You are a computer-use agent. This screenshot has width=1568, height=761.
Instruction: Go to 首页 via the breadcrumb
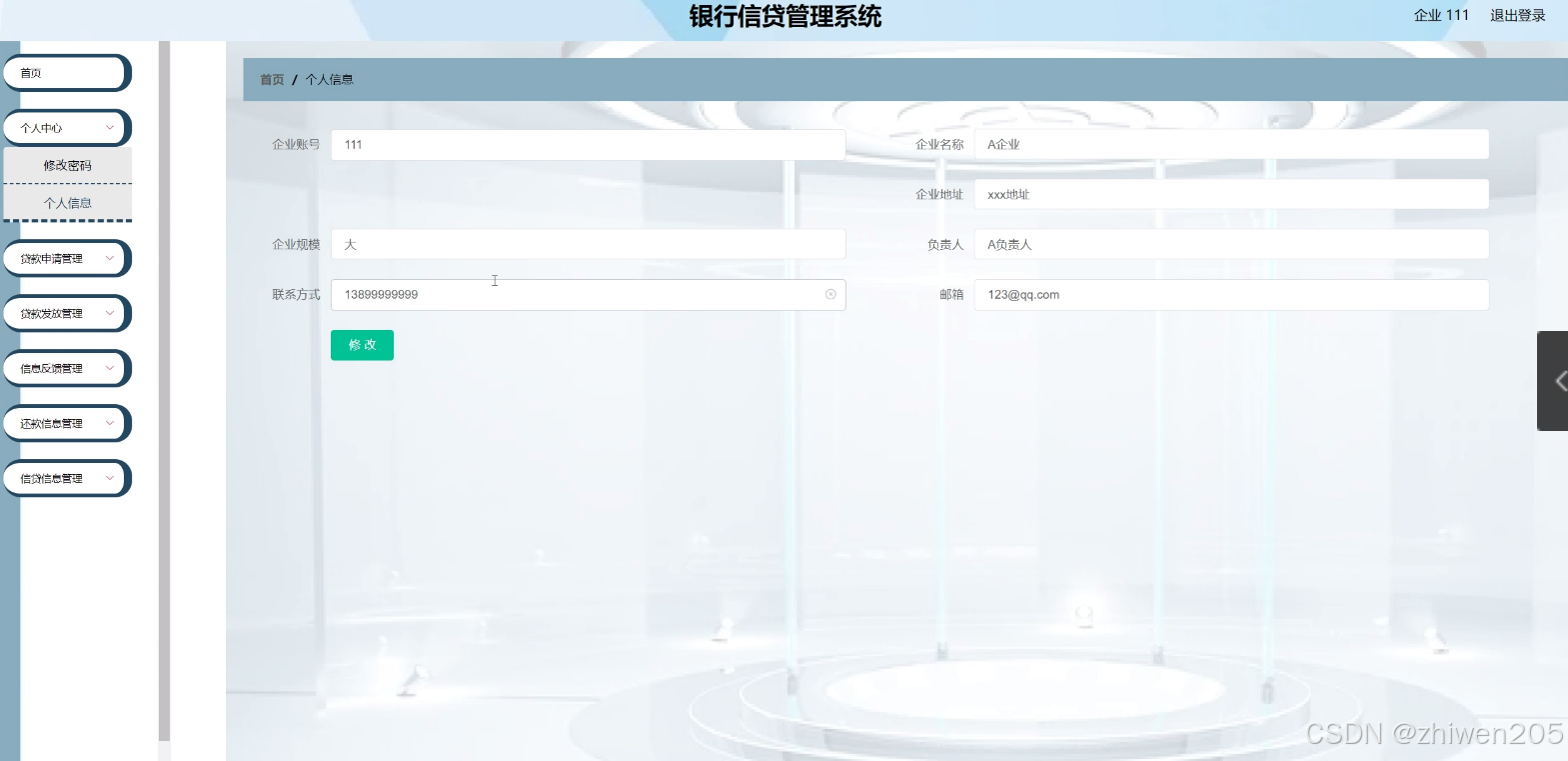[272, 79]
